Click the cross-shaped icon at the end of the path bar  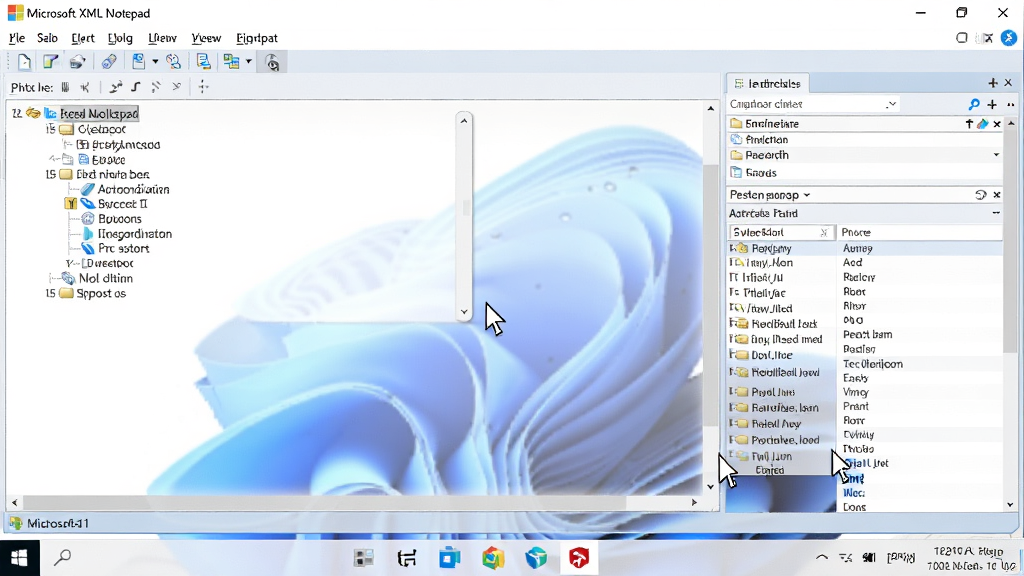click(x=203, y=87)
